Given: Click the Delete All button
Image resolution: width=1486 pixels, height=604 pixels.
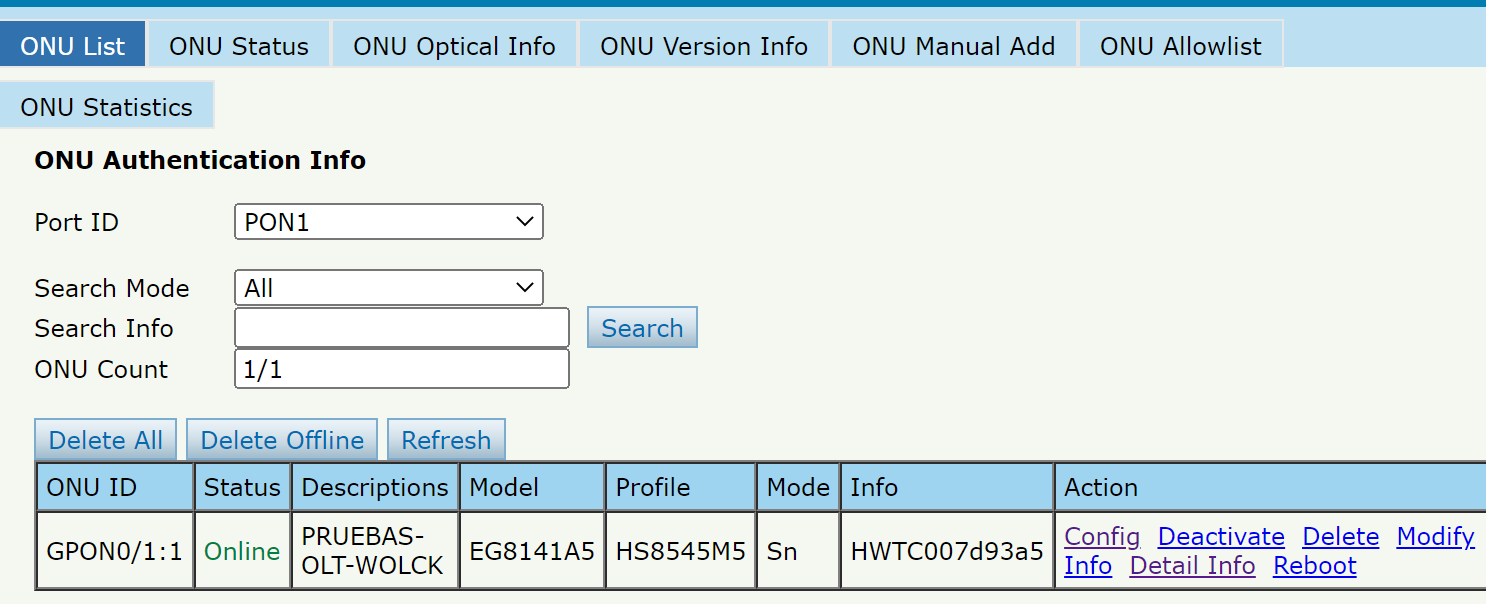Looking at the screenshot, I should click(106, 440).
